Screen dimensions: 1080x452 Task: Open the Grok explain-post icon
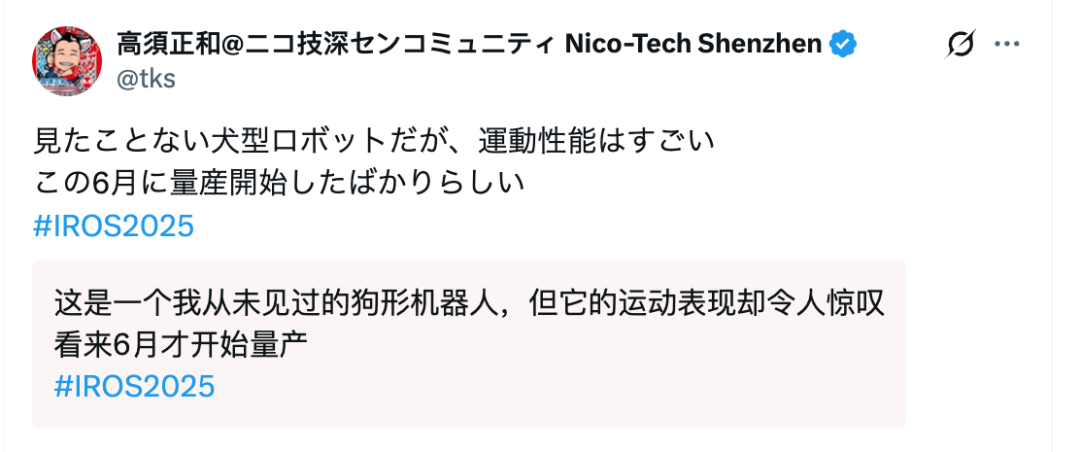pyautogui.click(x=960, y=45)
